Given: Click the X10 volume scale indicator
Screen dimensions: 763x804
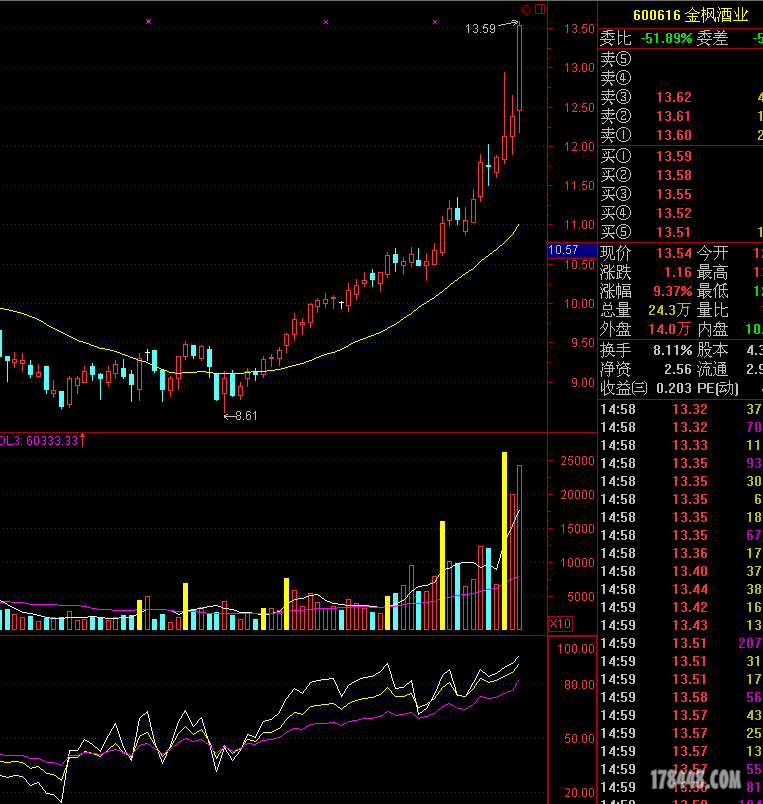Looking at the screenshot, I should 561,624.
